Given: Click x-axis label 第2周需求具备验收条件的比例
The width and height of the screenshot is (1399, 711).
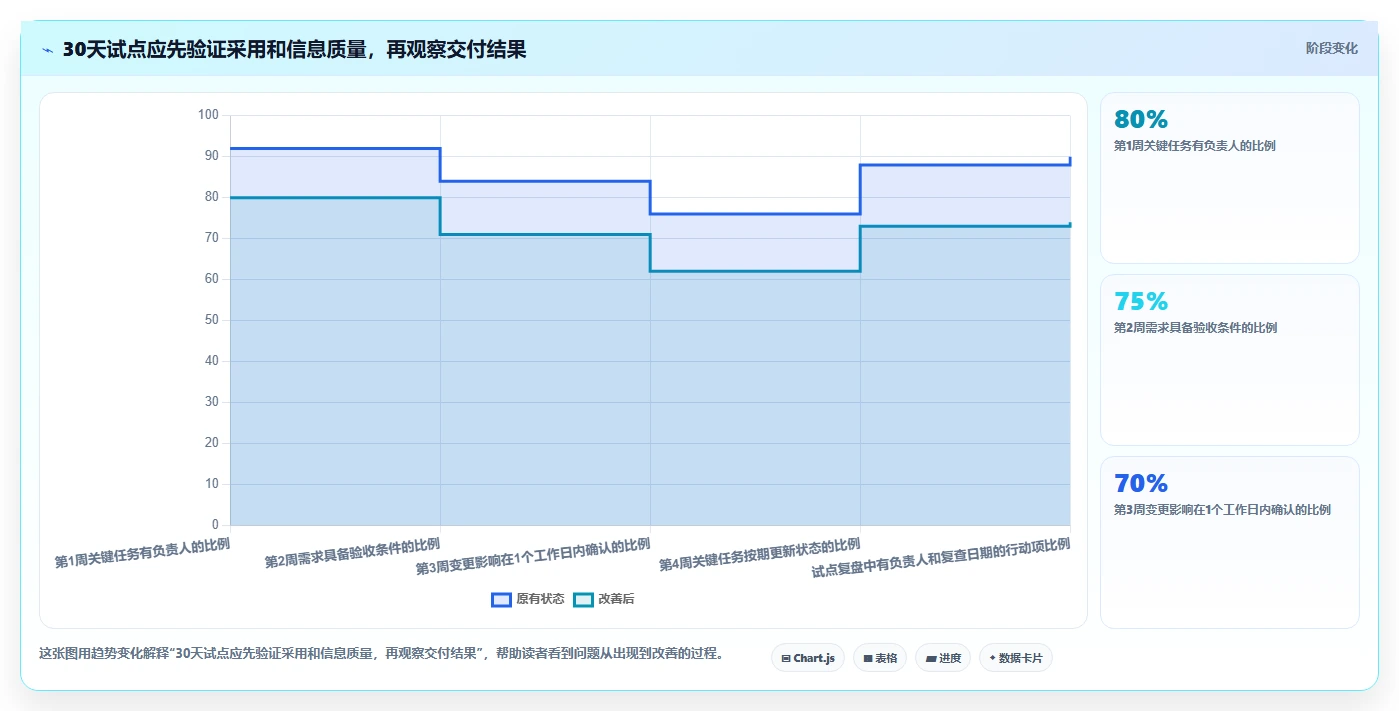Looking at the screenshot, I should [352, 554].
